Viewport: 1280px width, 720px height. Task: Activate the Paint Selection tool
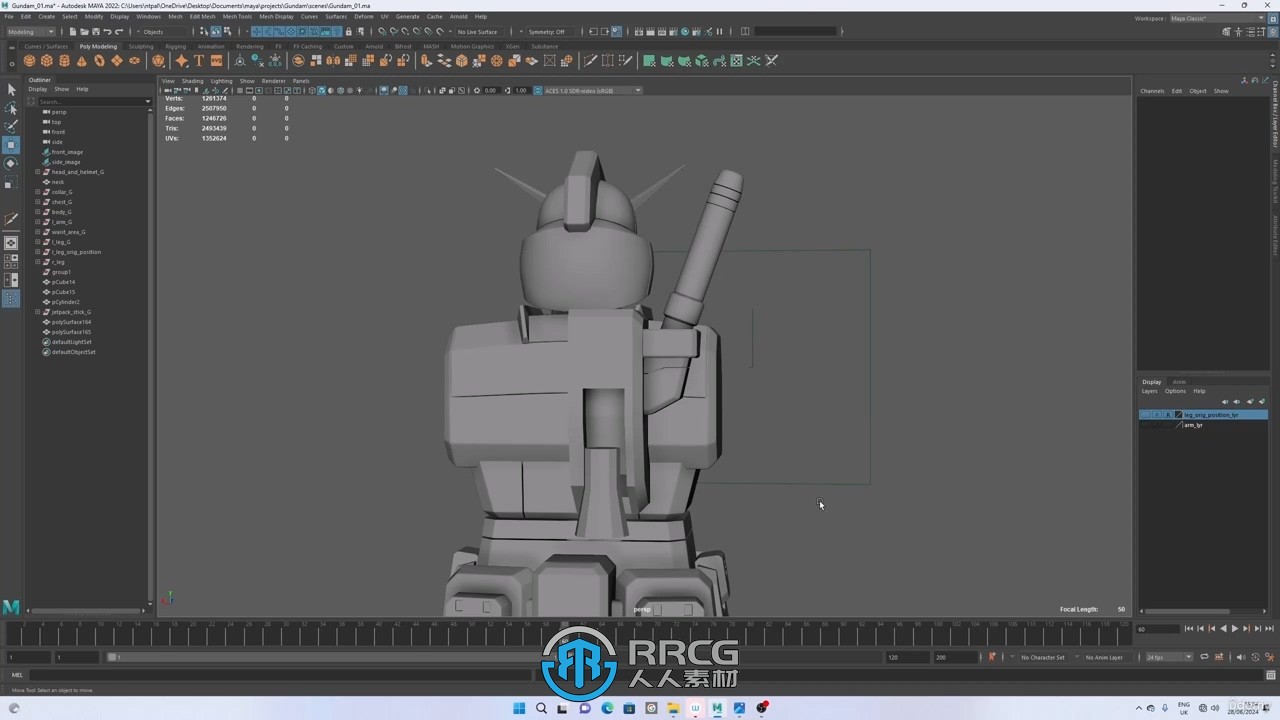[x=11, y=126]
